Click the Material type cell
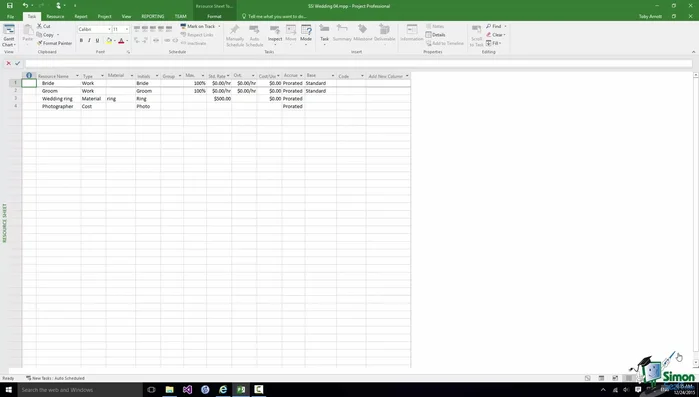Screen dimensions: 699x397 pyautogui.click(x=93, y=99)
